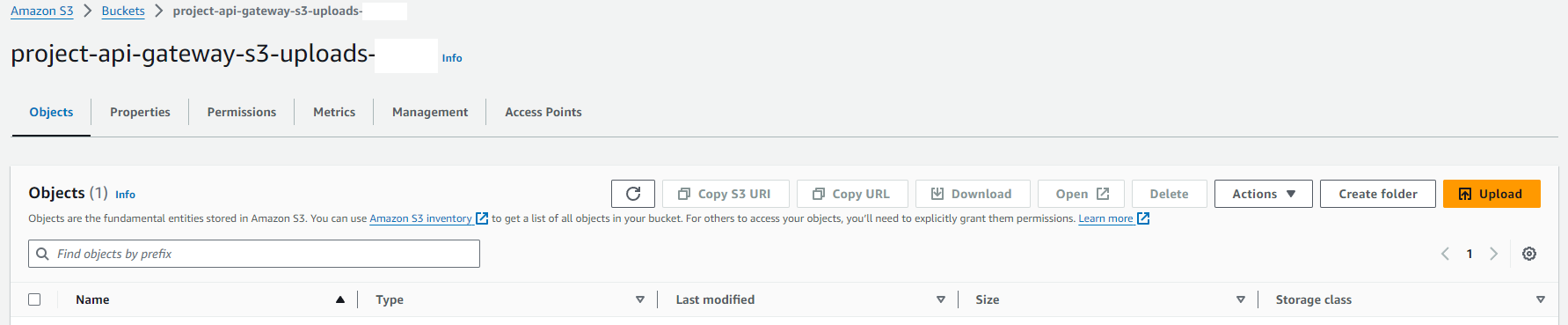Click the Create folder button

click(1378, 194)
